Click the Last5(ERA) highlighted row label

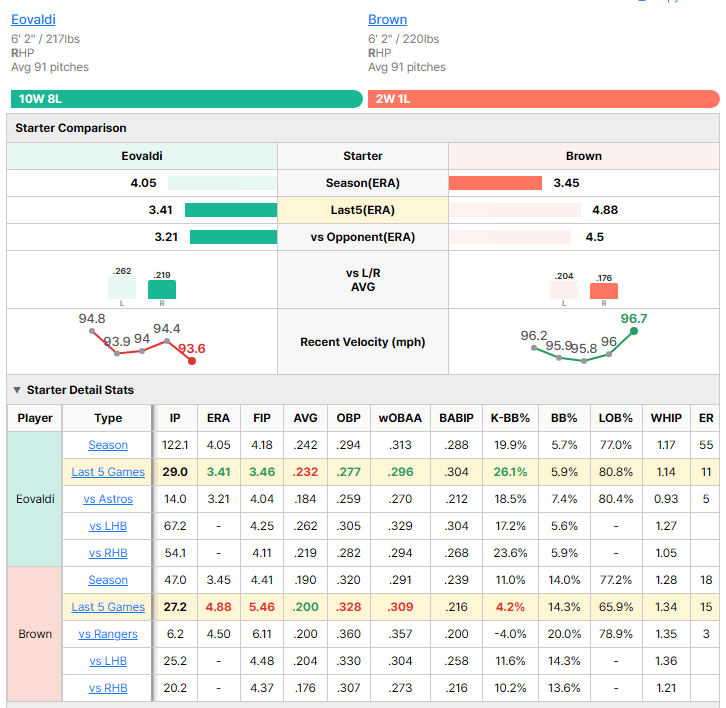[363, 210]
